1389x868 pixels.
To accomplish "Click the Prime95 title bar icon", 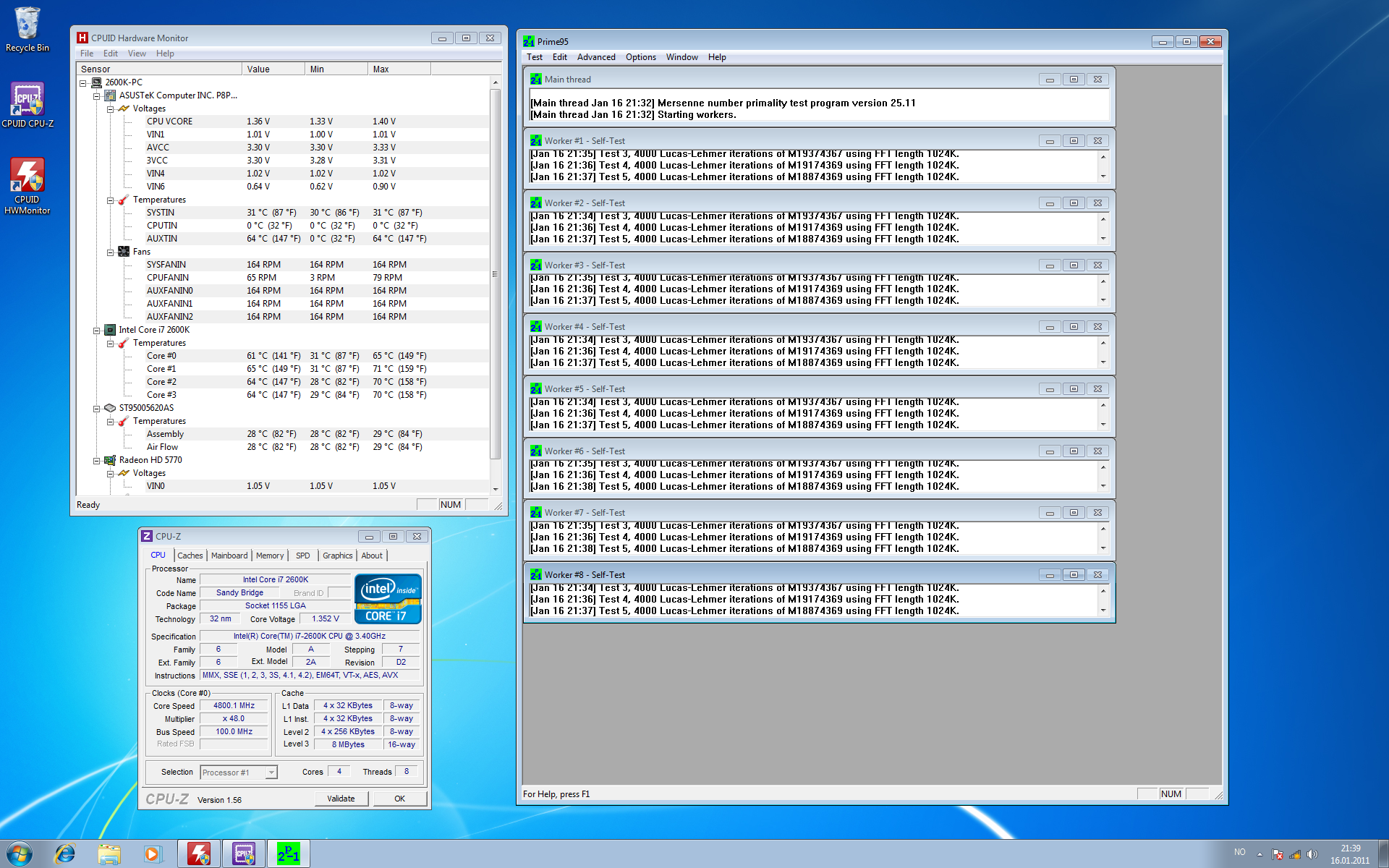I will pyautogui.click(x=529, y=41).
